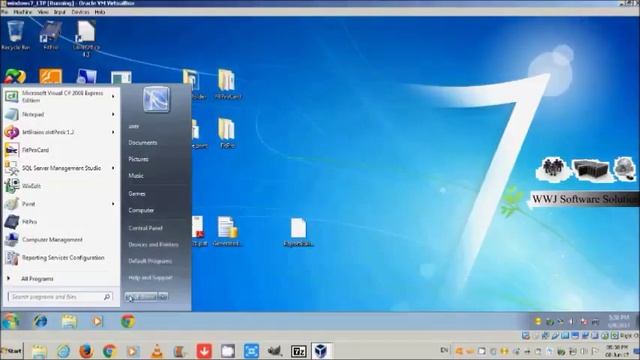Viewport: 640px width, 360px height.
Task: Open the VirtualBox Help menu
Action: [x=100, y=12]
